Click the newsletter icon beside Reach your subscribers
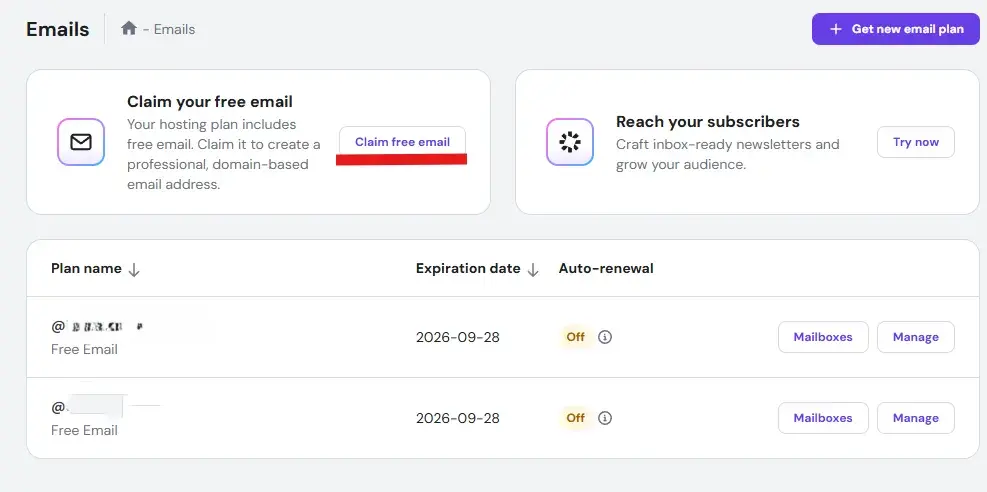 coord(570,142)
